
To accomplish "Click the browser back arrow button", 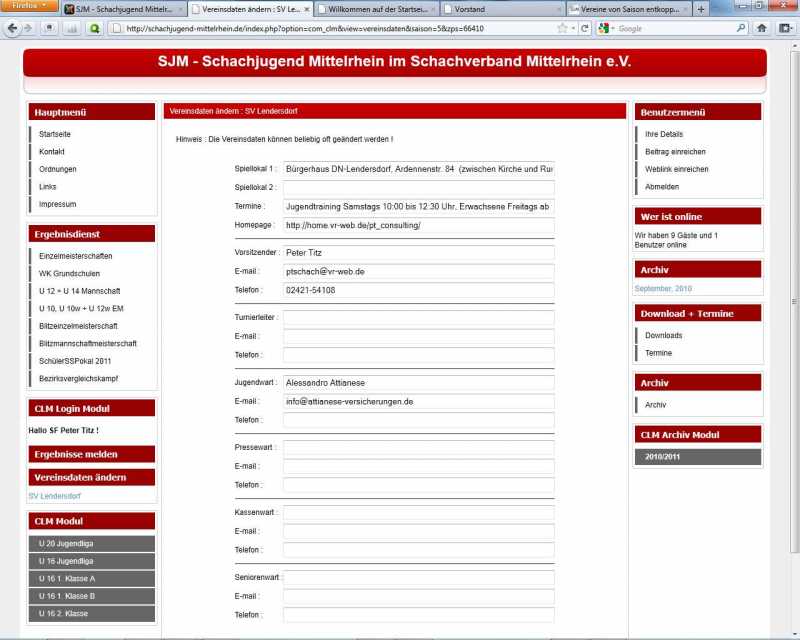I will [x=12, y=28].
